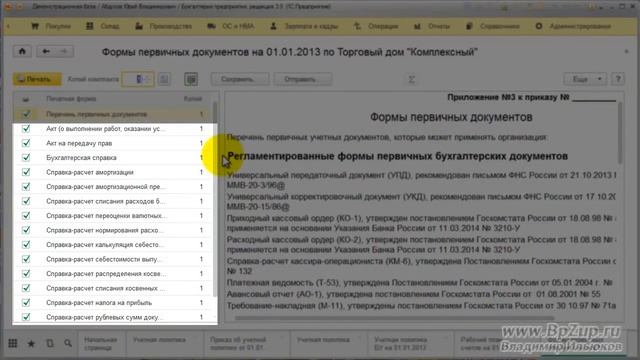The width and height of the screenshot is (640, 360).
Task: Open help with the question mark button
Action: 618,79
